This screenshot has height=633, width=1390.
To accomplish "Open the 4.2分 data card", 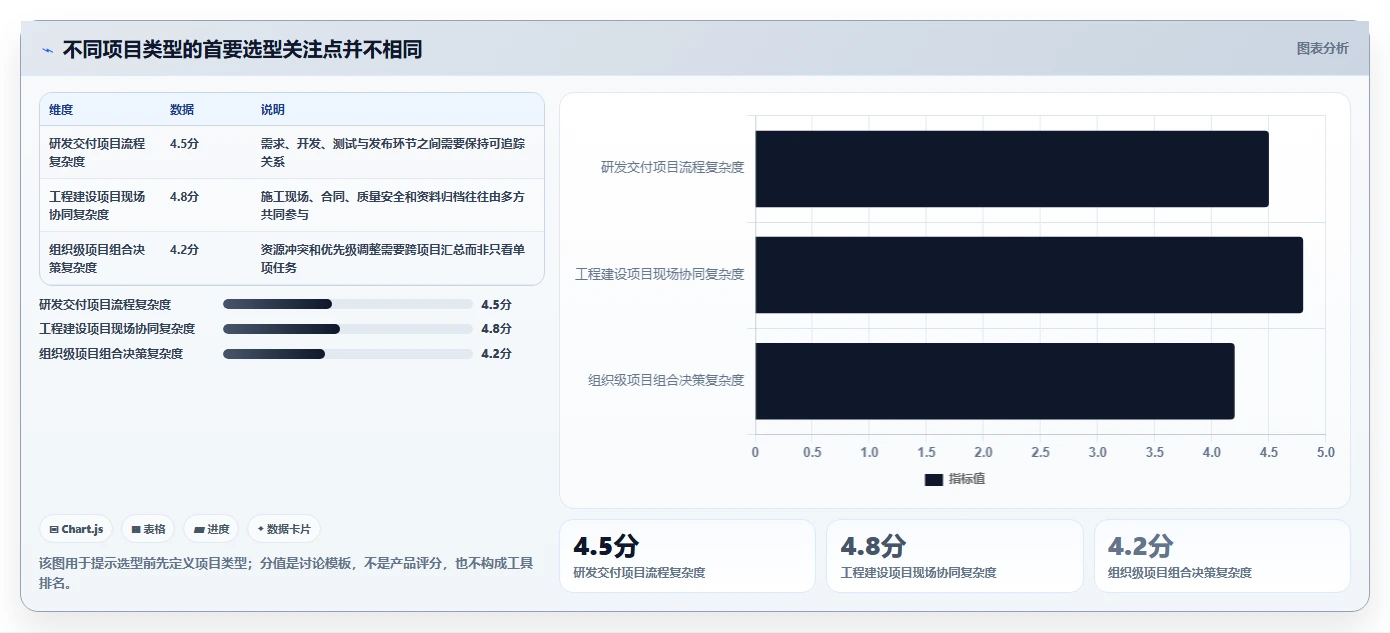I will [1222, 556].
